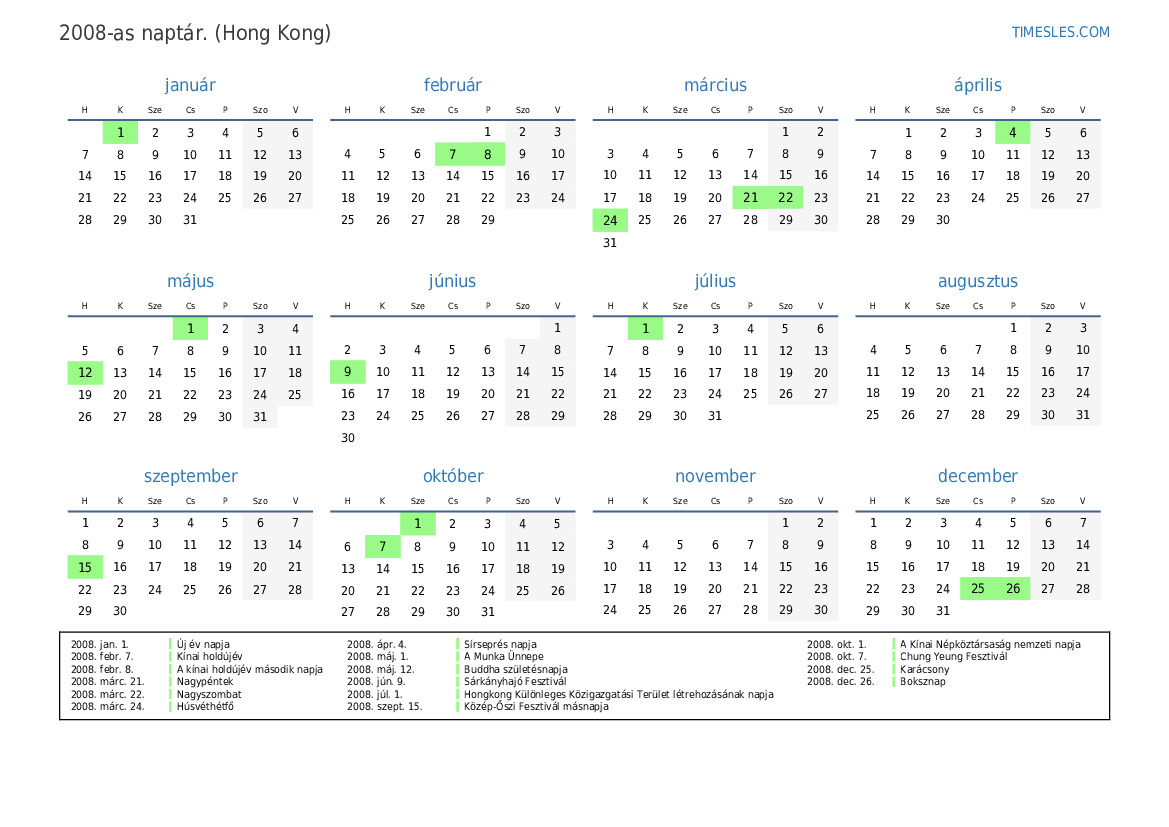Click highlighted December 25 holiday cell
The width and height of the screenshot is (1169, 827).
(977, 589)
